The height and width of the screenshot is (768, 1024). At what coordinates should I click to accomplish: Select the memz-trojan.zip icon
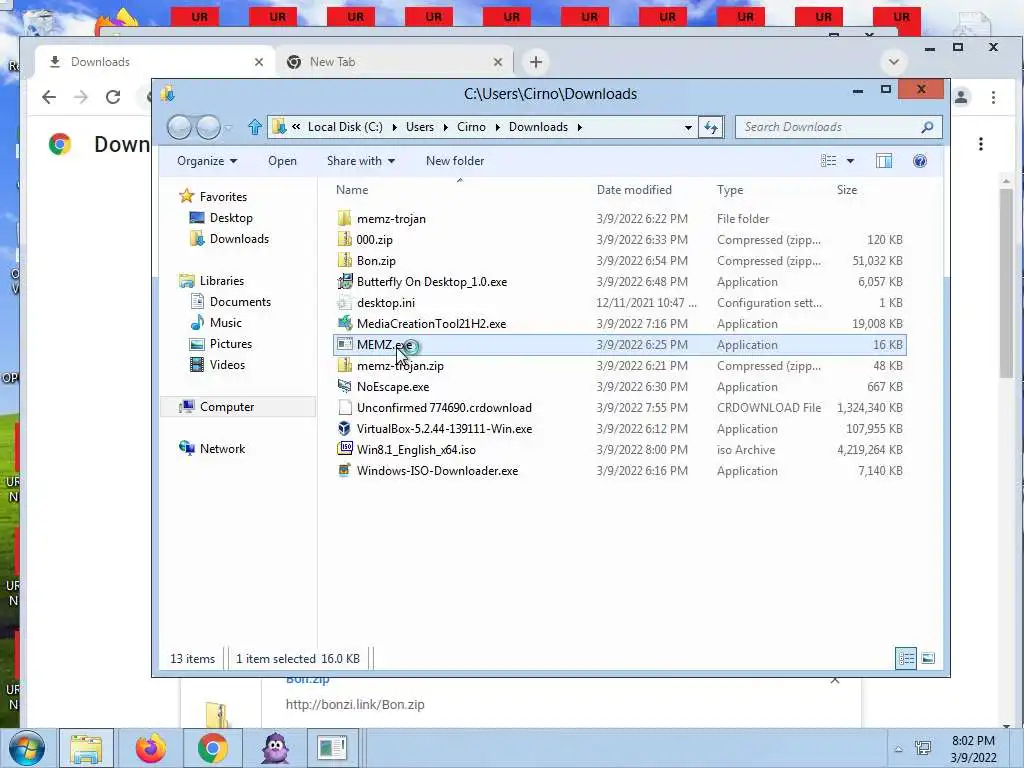point(345,365)
